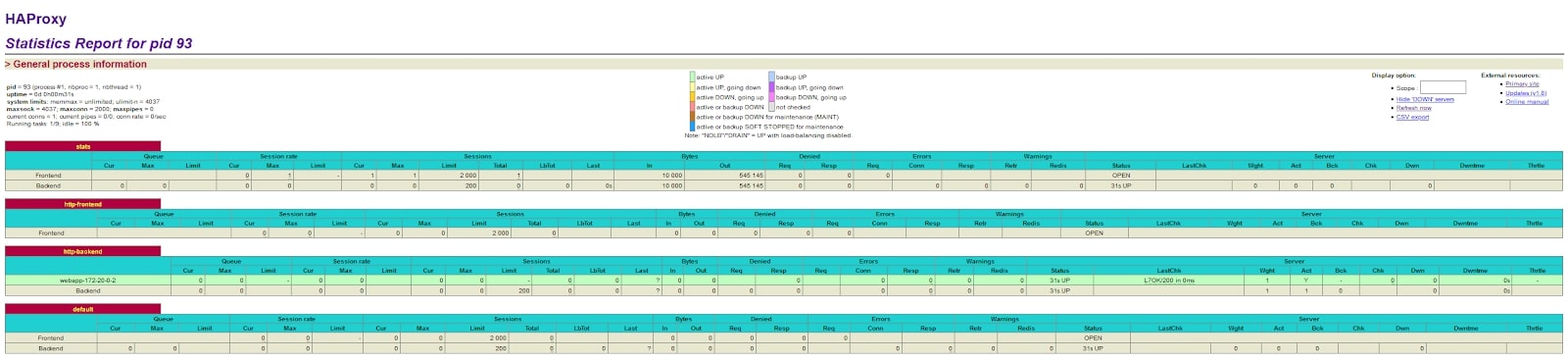Click the stats proxy section header

(x=83, y=146)
